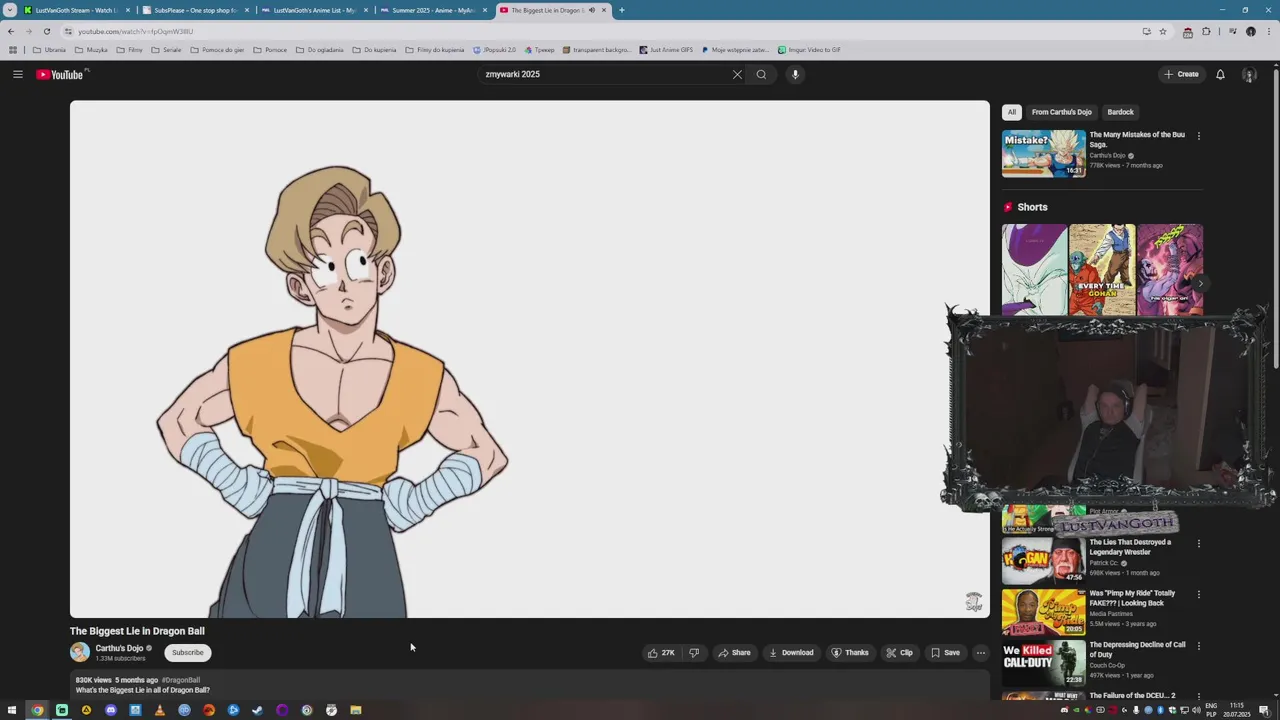Start voice search with the microphone
The width and height of the screenshot is (1280, 720).
pos(795,74)
